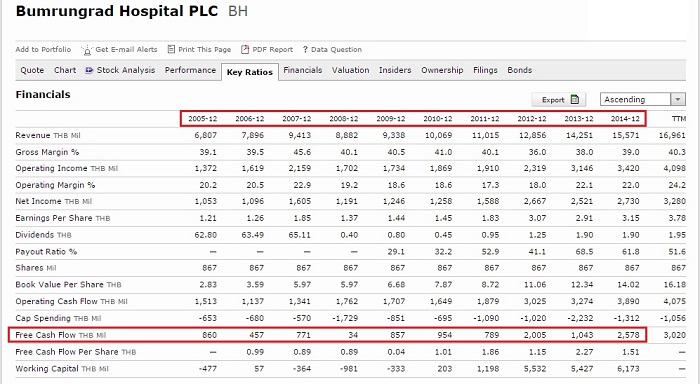Click the Earnings Per Share row label

(62, 218)
